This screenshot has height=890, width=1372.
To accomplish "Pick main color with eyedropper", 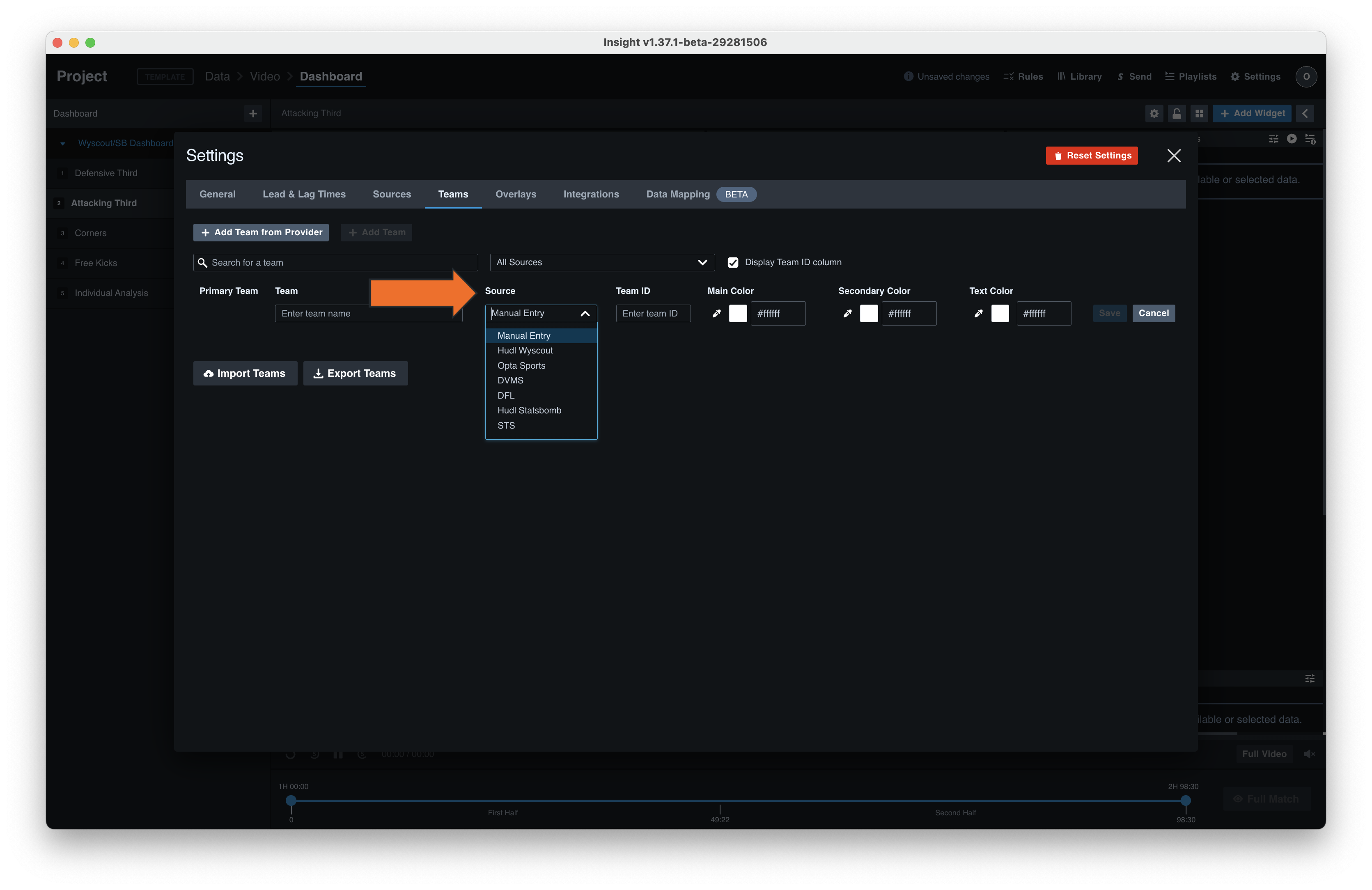I will (716, 314).
